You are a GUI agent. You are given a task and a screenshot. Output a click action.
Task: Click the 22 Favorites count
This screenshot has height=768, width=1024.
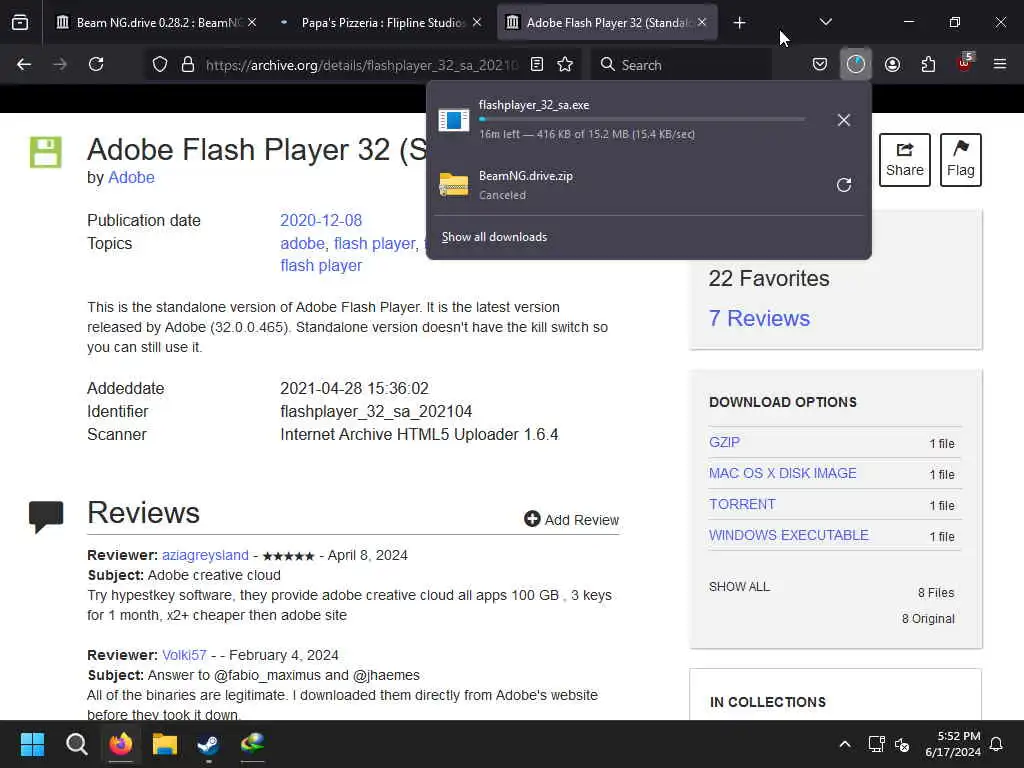pos(769,279)
